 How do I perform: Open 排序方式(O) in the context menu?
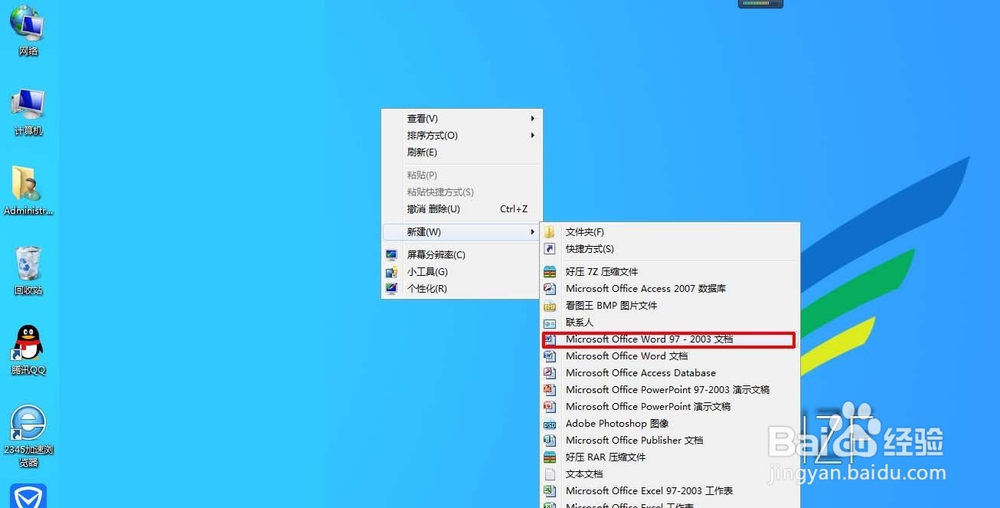click(x=462, y=135)
